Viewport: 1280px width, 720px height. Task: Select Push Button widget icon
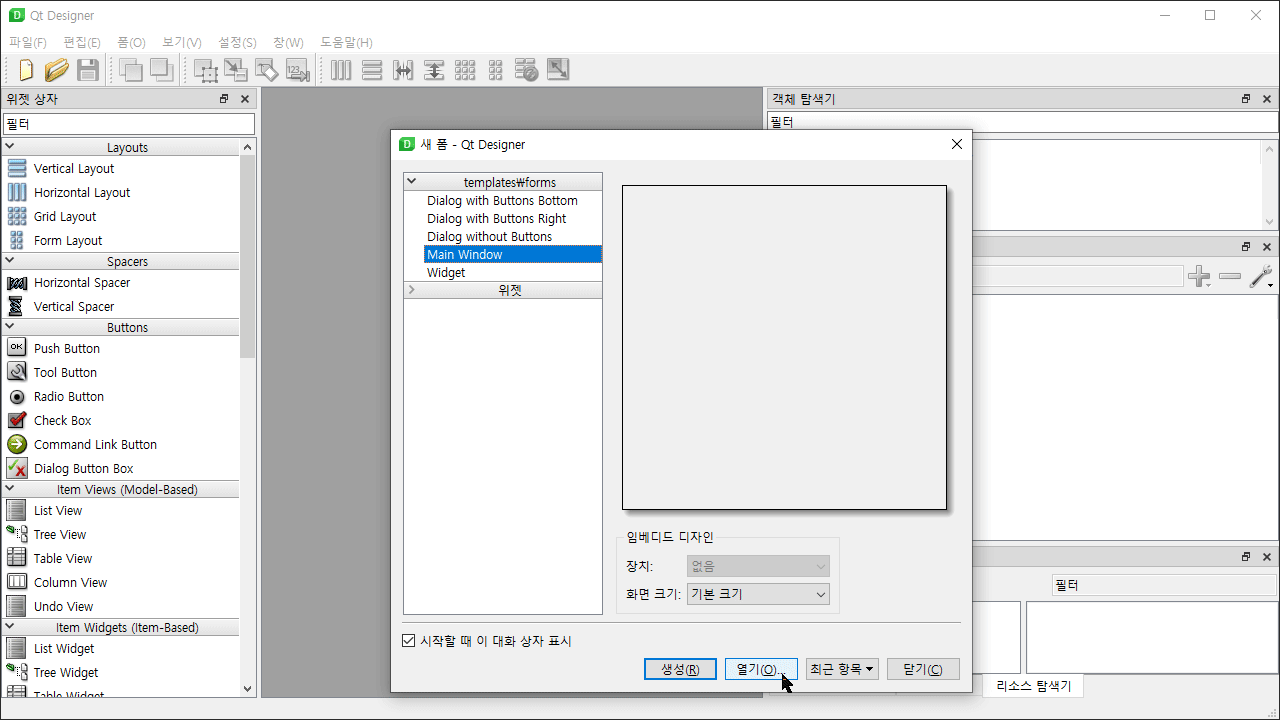click(x=17, y=347)
